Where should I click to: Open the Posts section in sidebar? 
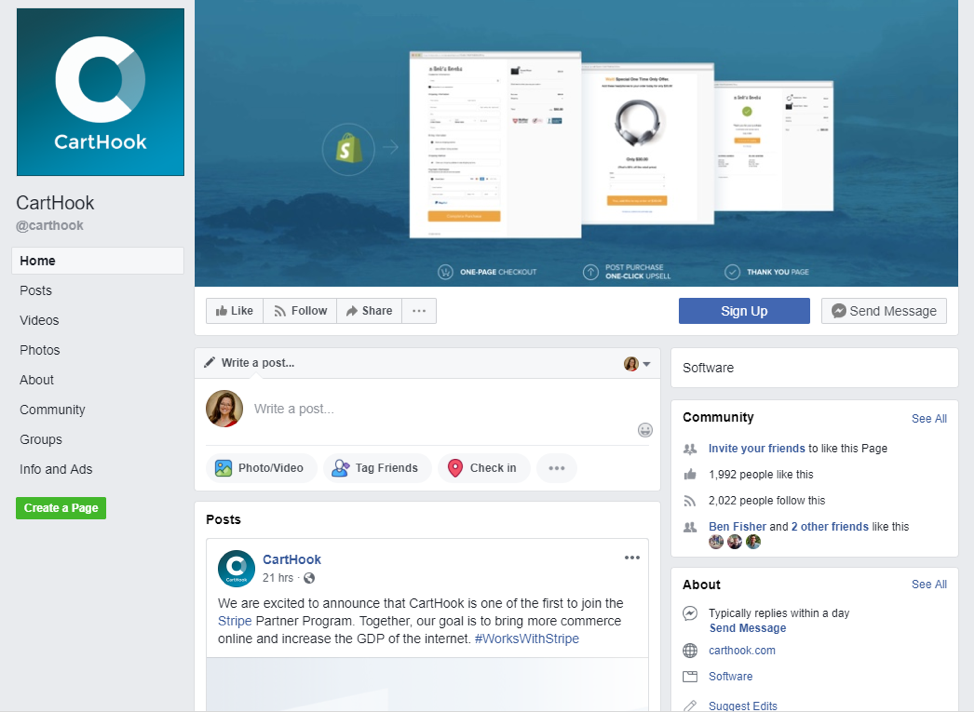[x=35, y=291]
